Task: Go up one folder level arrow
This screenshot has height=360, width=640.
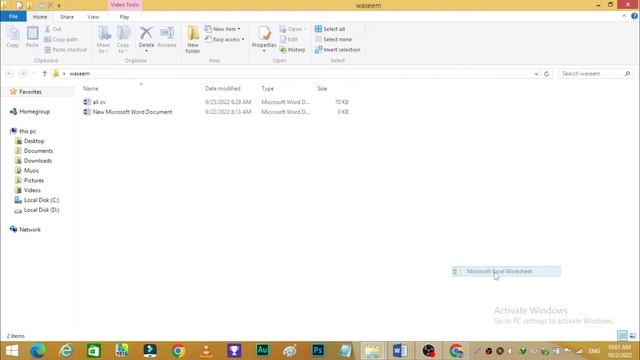Action: point(44,74)
